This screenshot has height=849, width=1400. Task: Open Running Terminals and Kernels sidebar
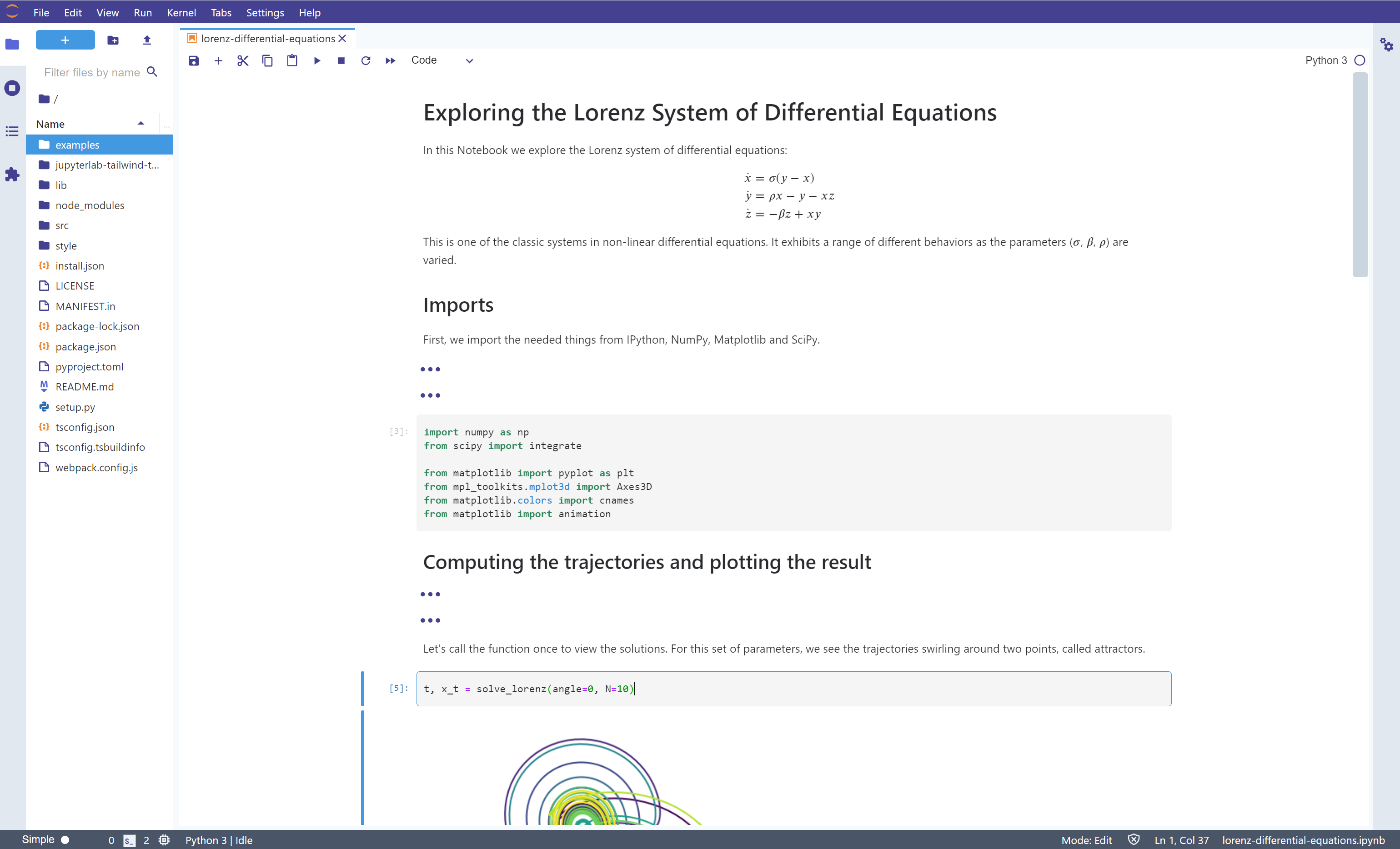coord(12,88)
